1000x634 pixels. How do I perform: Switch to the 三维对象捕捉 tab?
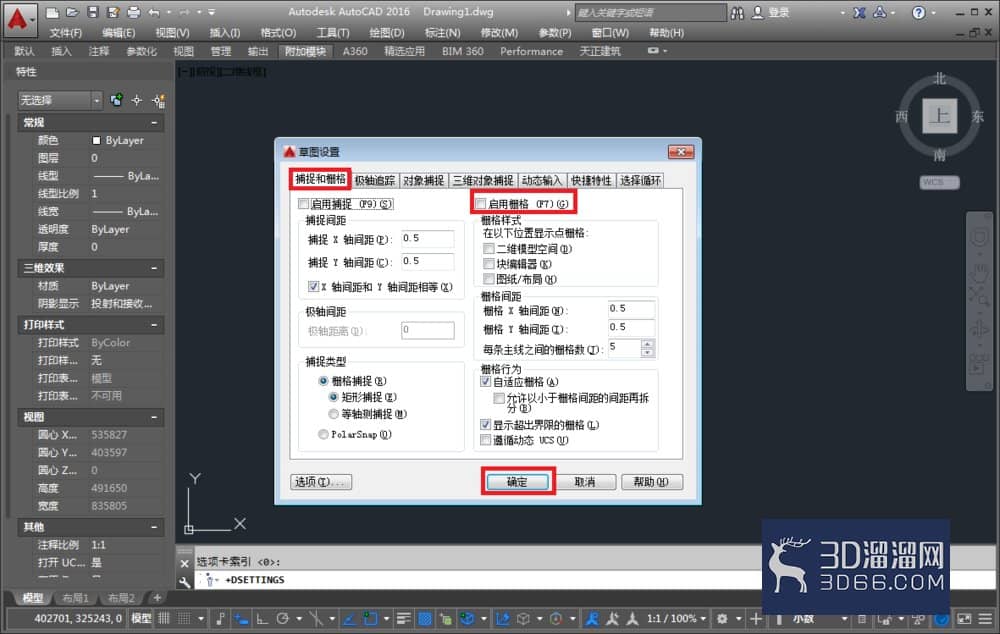pos(483,181)
